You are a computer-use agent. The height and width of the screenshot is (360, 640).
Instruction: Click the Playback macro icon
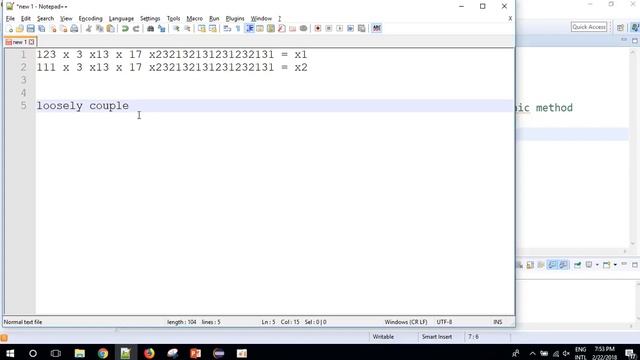pyautogui.click(x=340, y=29)
